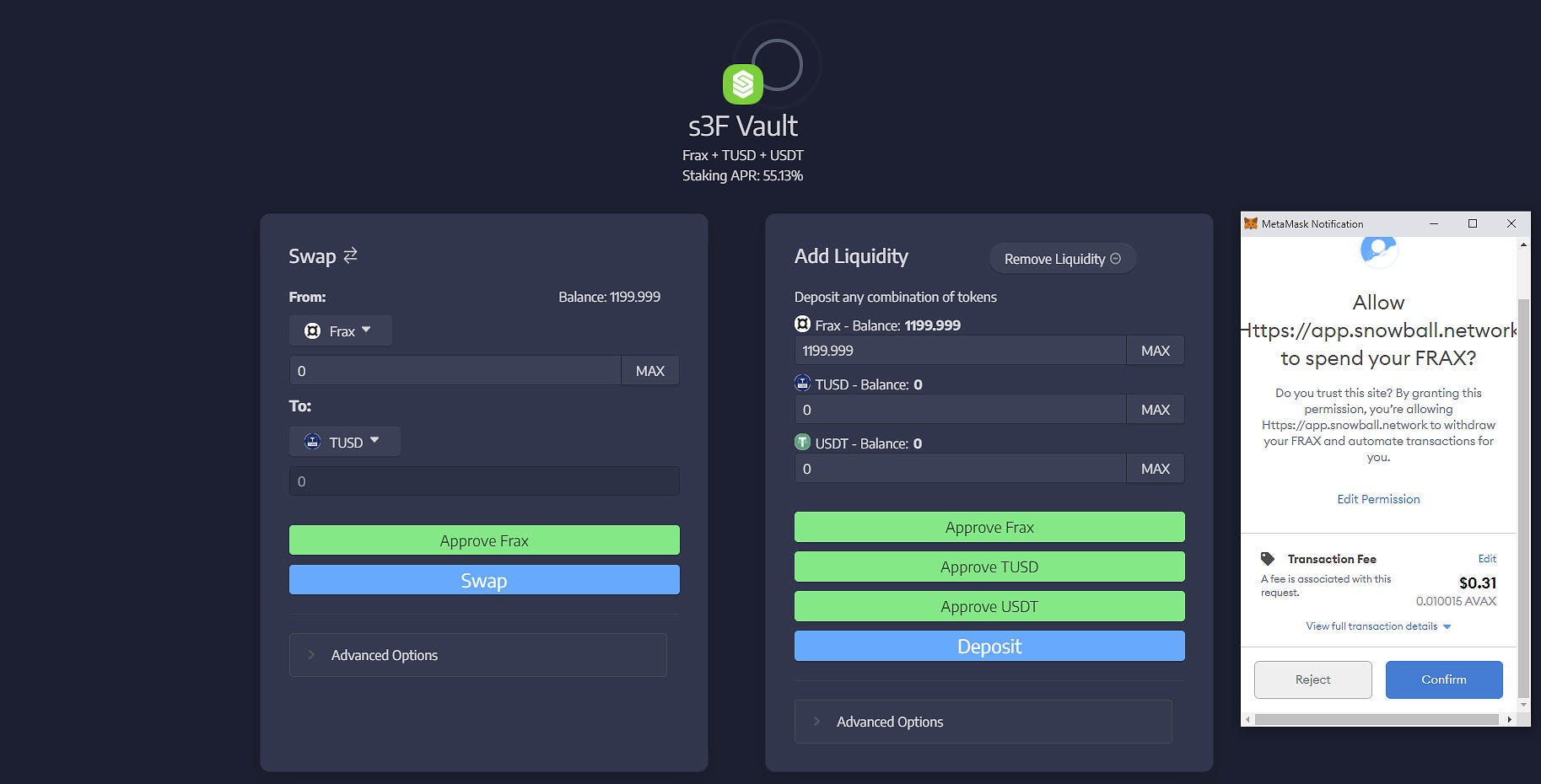Click Approve Frax in Add Liquidity panel
1541x784 pixels.
pyautogui.click(x=989, y=527)
